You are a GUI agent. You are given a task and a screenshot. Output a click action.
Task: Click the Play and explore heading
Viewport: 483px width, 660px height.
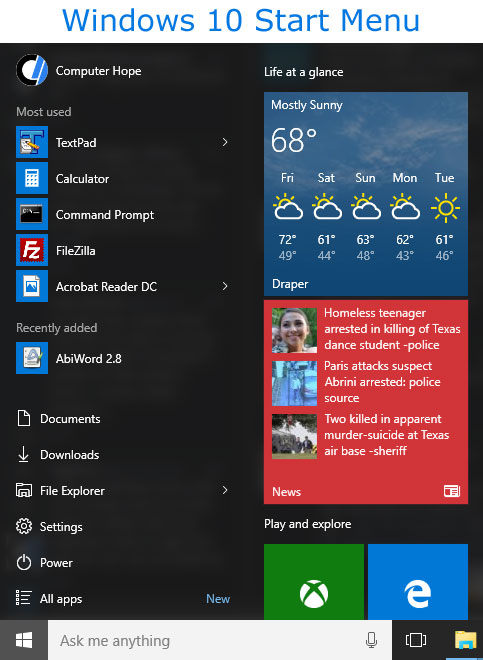[x=307, y=524]
